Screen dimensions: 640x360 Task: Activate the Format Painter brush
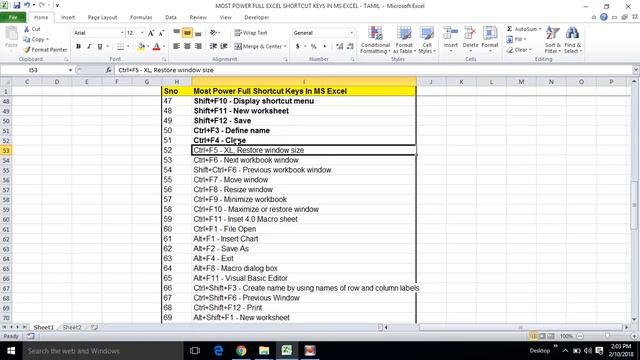click(45, 49)
